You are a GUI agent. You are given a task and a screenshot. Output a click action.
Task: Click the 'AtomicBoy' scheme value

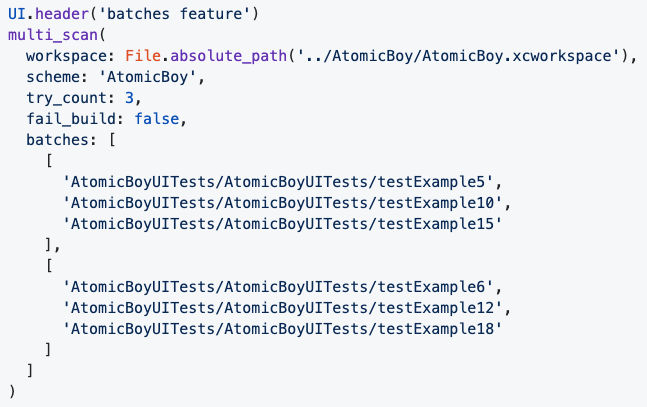pos(147,77)
